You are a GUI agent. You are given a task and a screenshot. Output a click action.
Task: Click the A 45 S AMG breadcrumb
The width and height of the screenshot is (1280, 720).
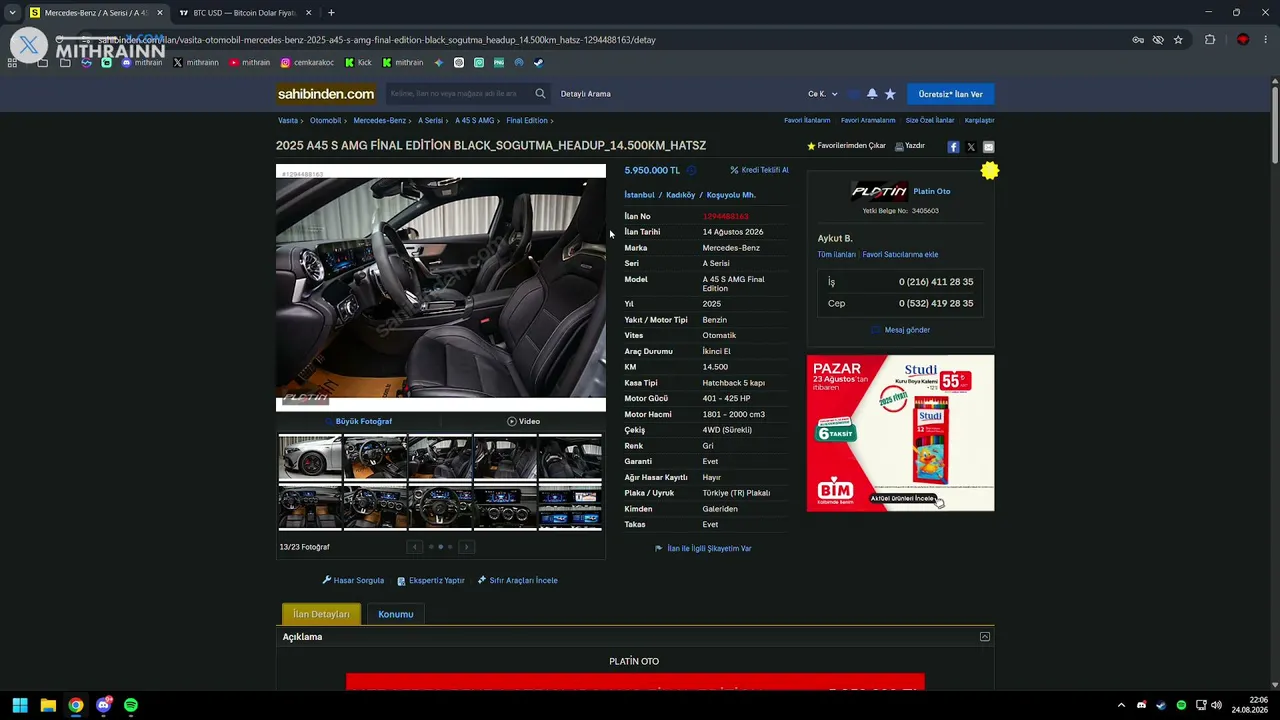(x=475, y=121)
